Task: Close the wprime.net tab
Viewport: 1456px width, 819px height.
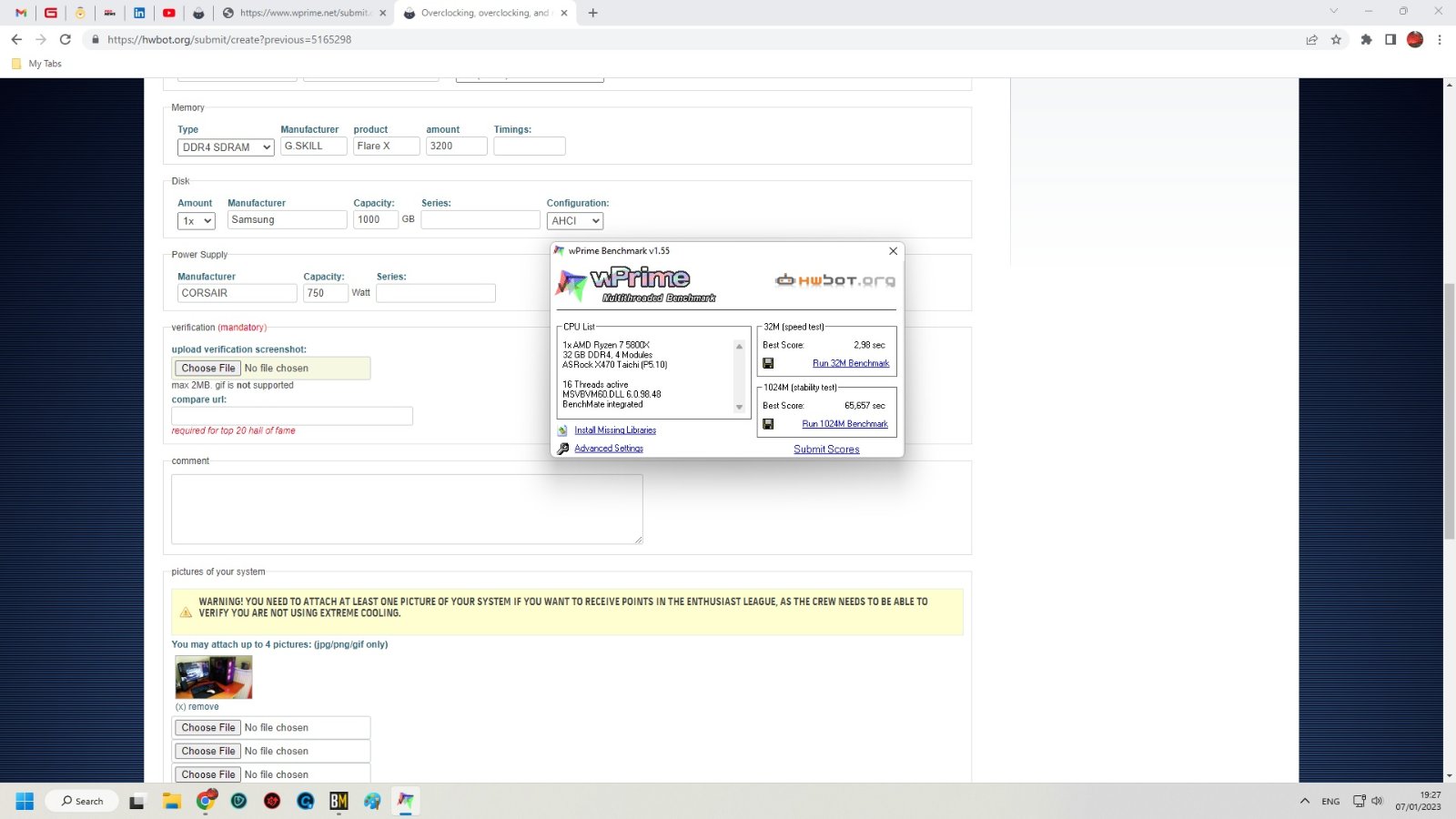Action: (x=382, y=13)
